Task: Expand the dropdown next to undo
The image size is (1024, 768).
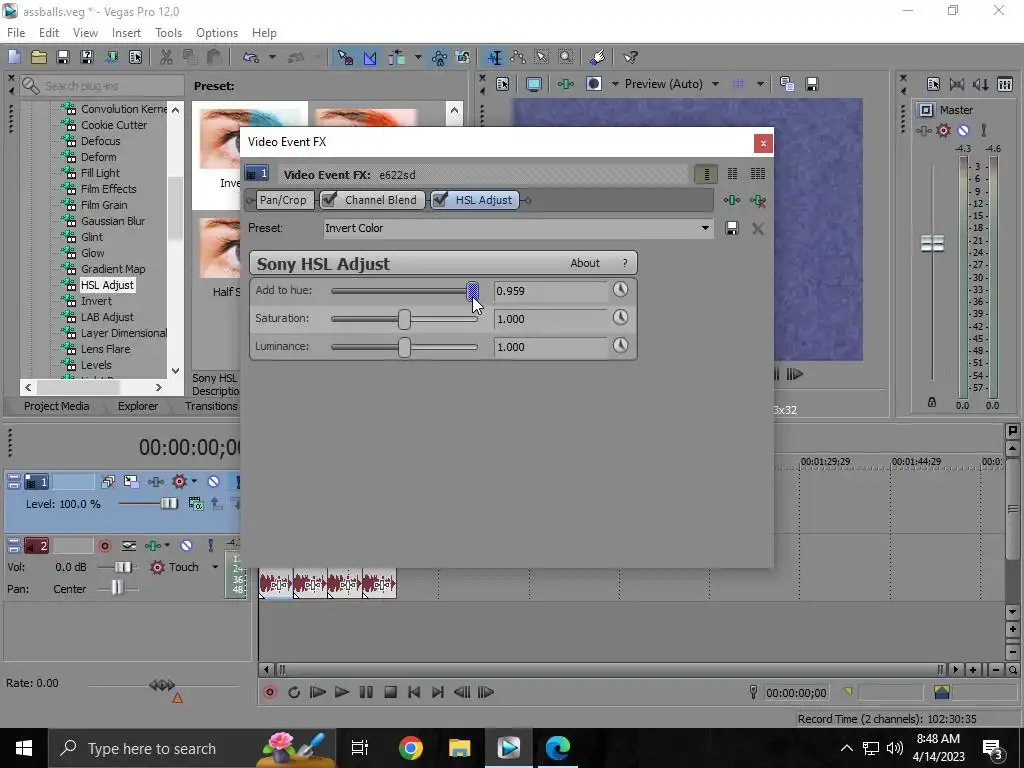Action: tap(272, 57)
